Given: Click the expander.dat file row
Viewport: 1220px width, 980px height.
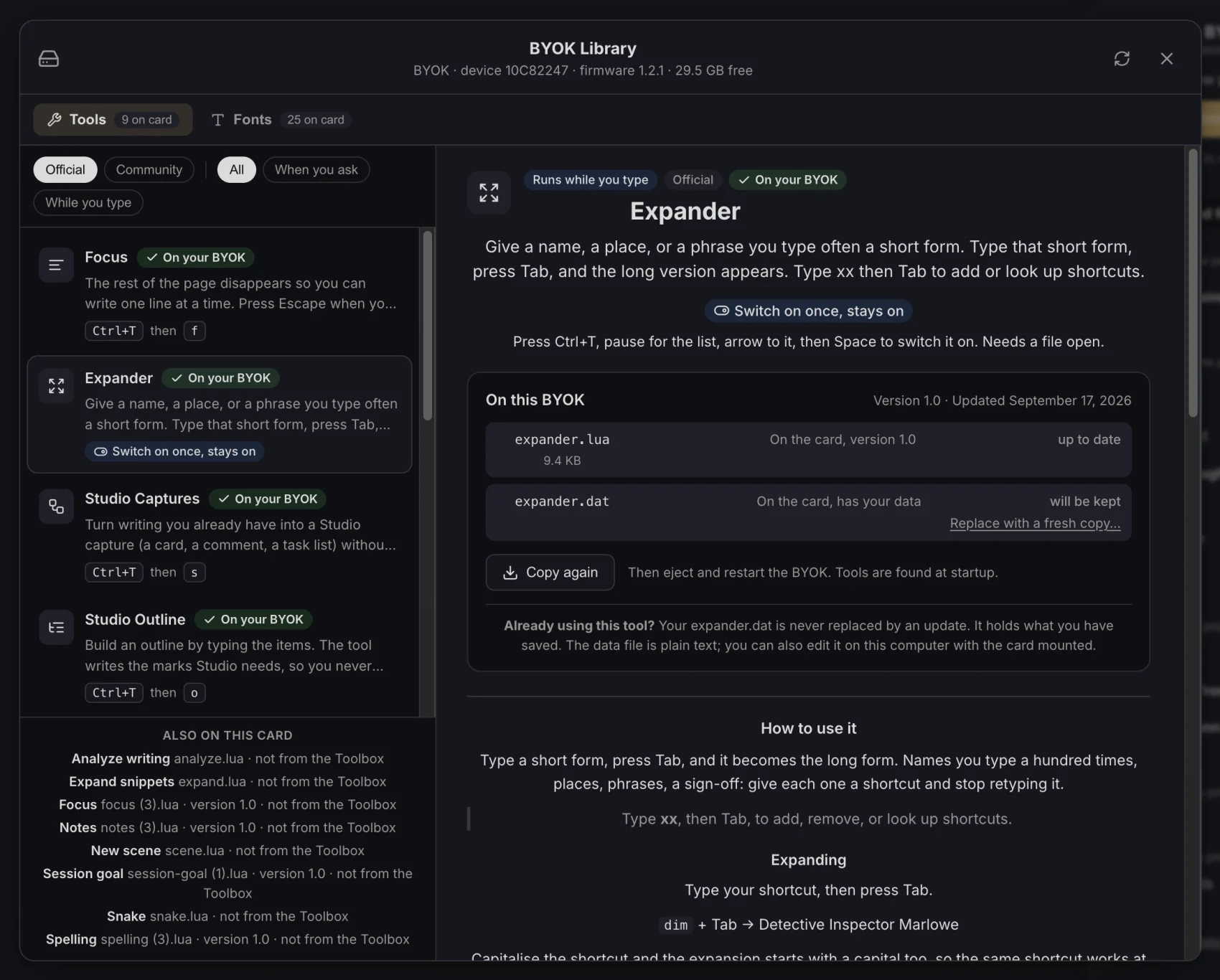Looking at the screenshot, I should point(809,512).
